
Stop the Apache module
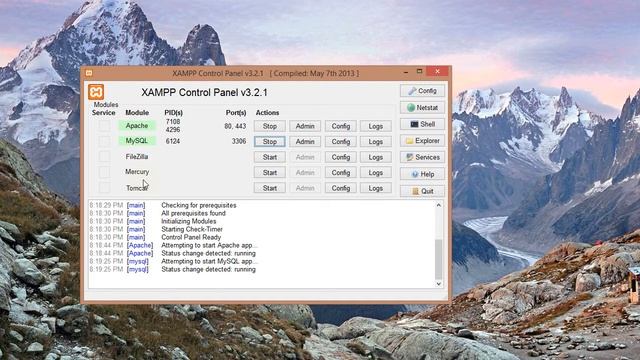tap(269, 126)
